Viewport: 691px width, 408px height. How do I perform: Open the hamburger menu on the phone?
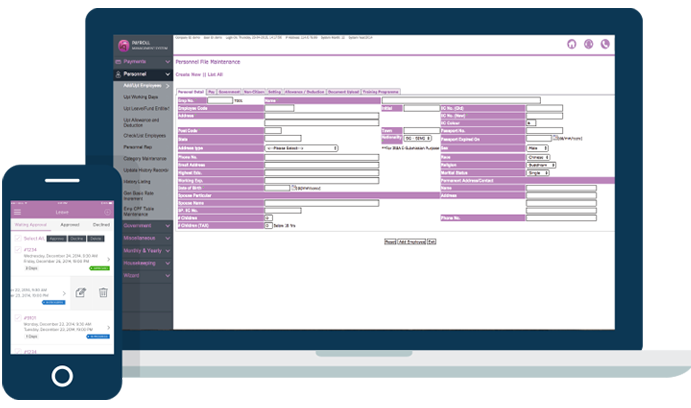17,212
